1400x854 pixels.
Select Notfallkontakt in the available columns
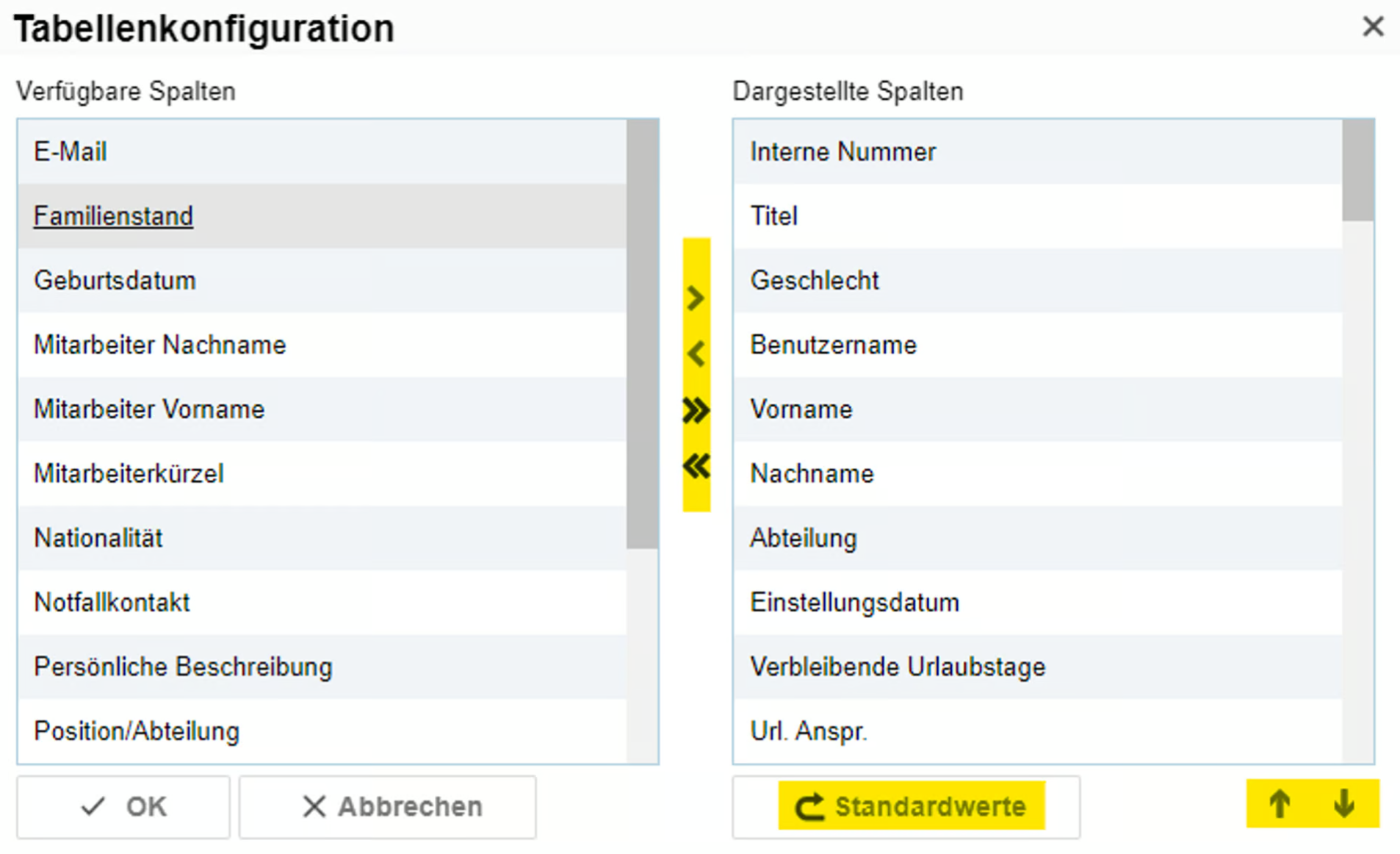point(112,602)
